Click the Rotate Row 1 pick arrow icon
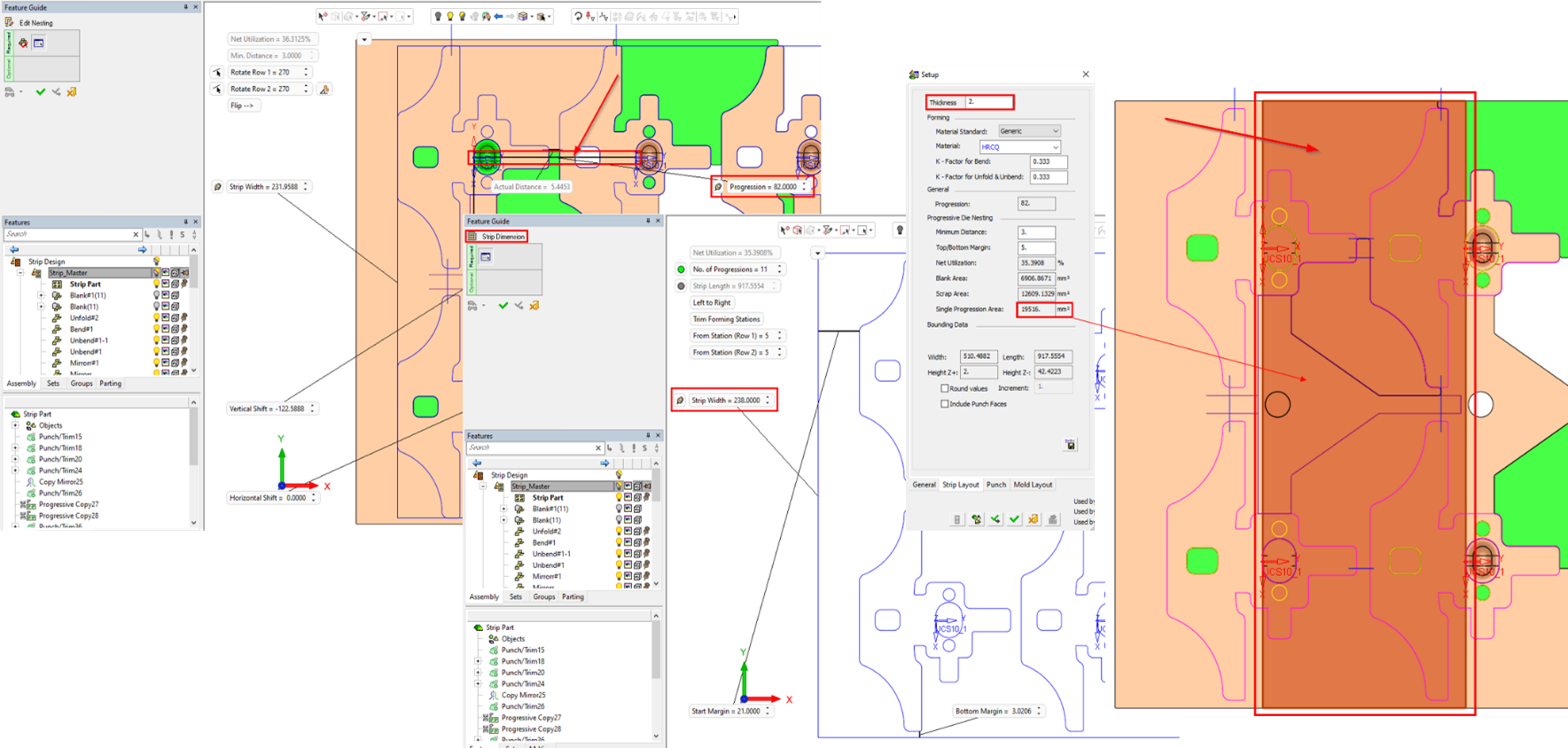The width and height of the screenshot is (1568, 748). point(217,73)
